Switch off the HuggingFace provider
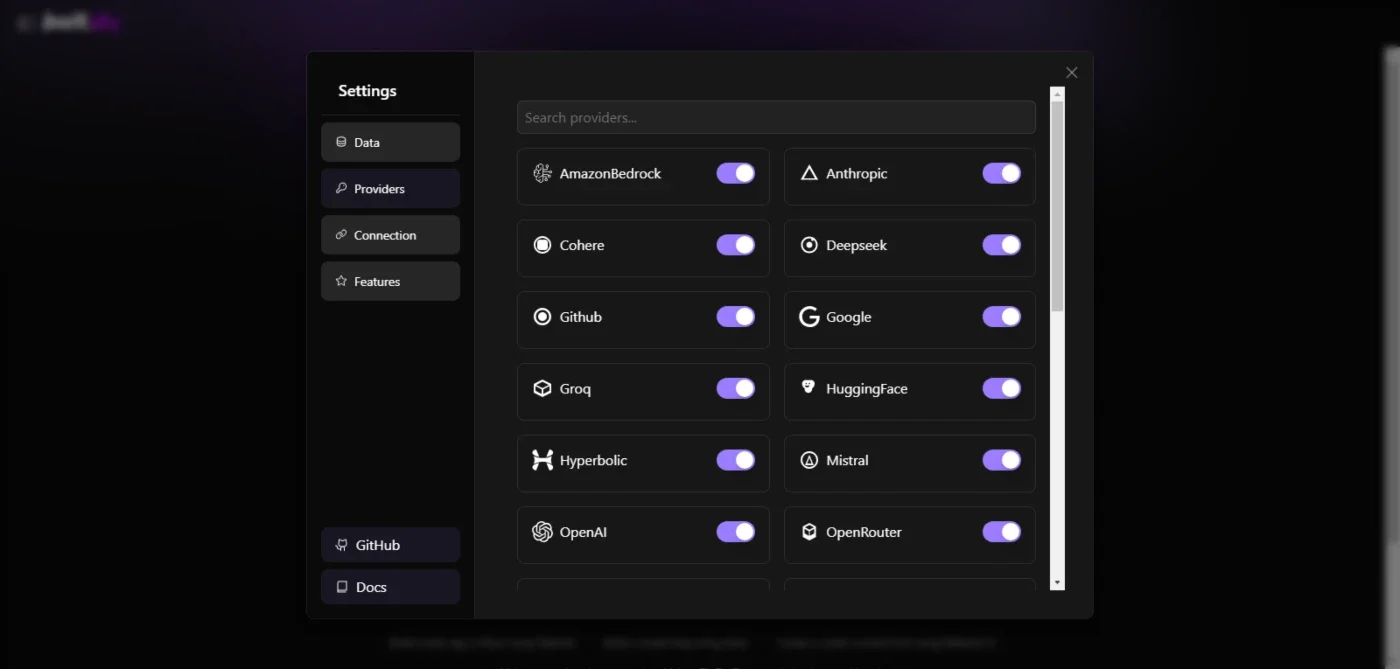Screen dimensions: 1400x669 [1001, 388]
